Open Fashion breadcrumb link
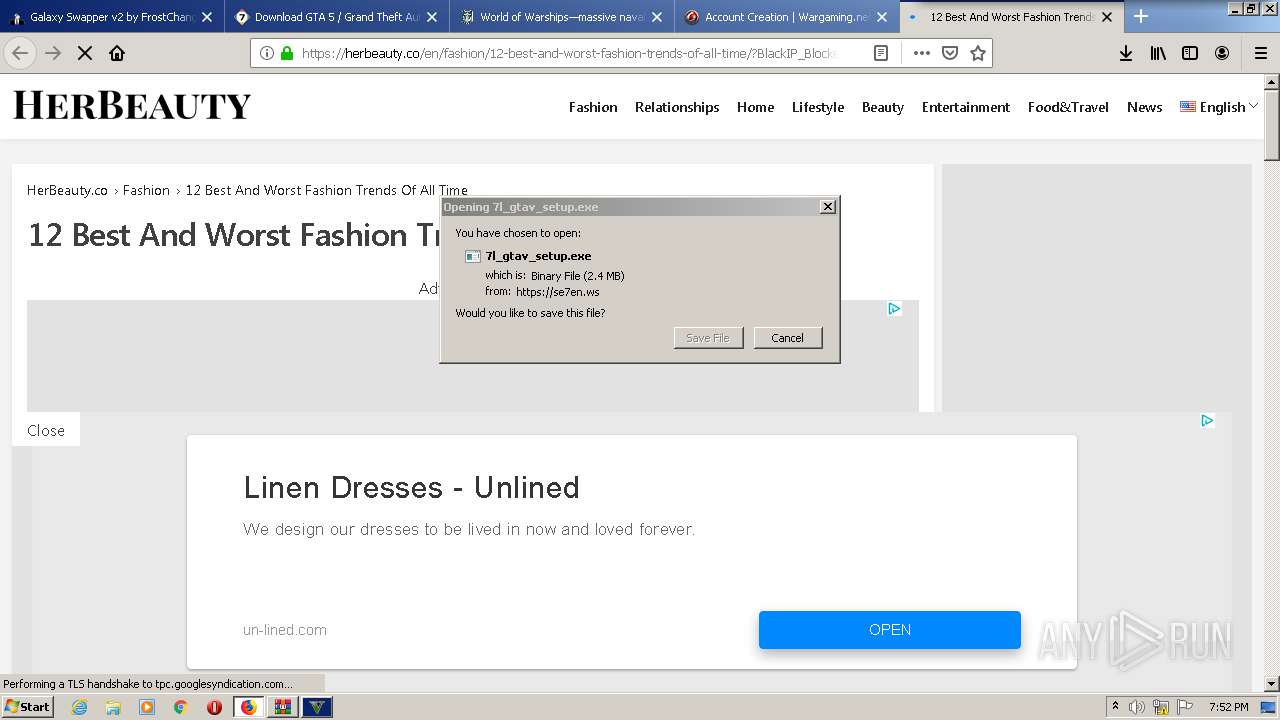 click(146, 190)
